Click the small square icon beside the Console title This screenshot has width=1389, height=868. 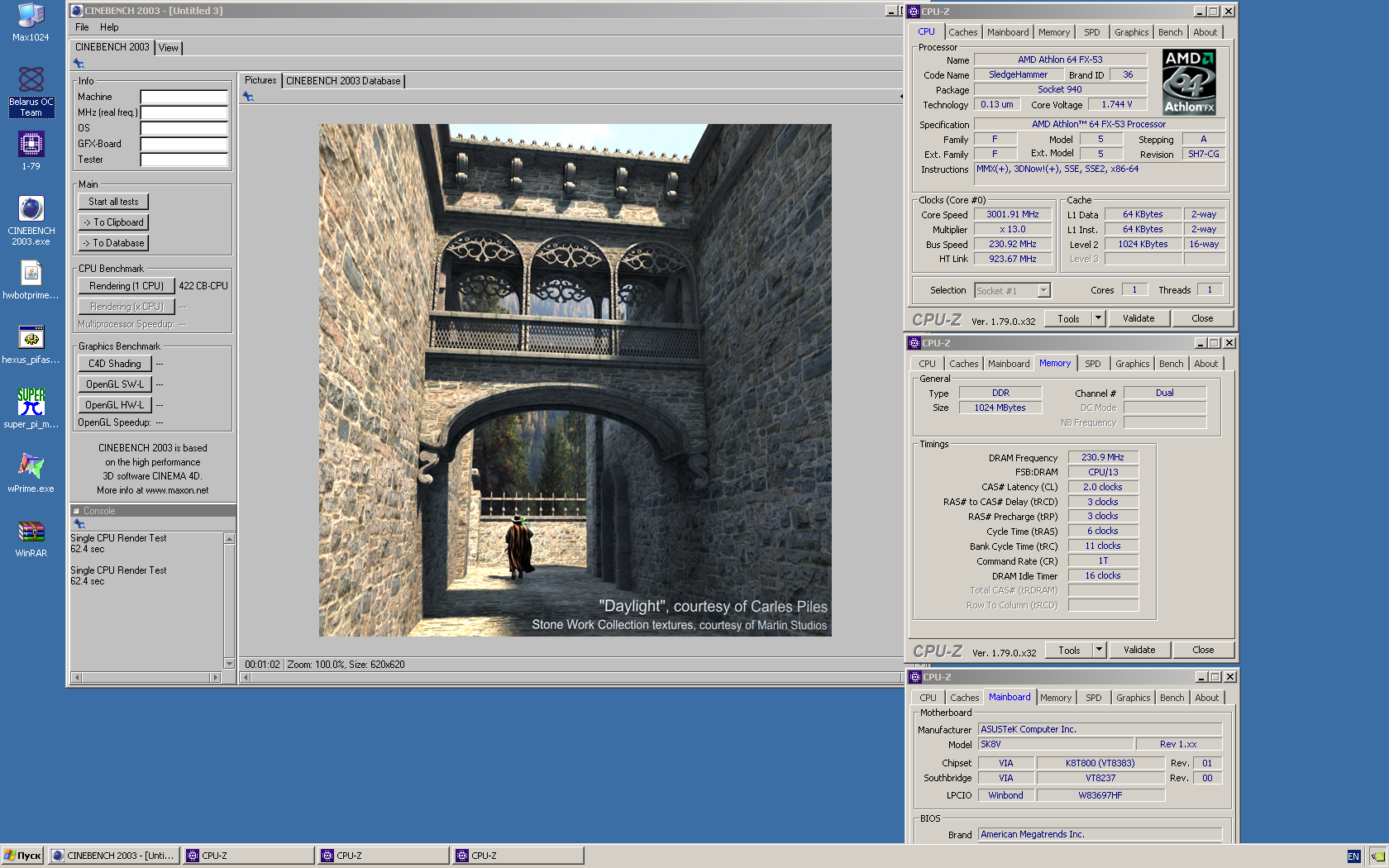(x=76, y=511)
